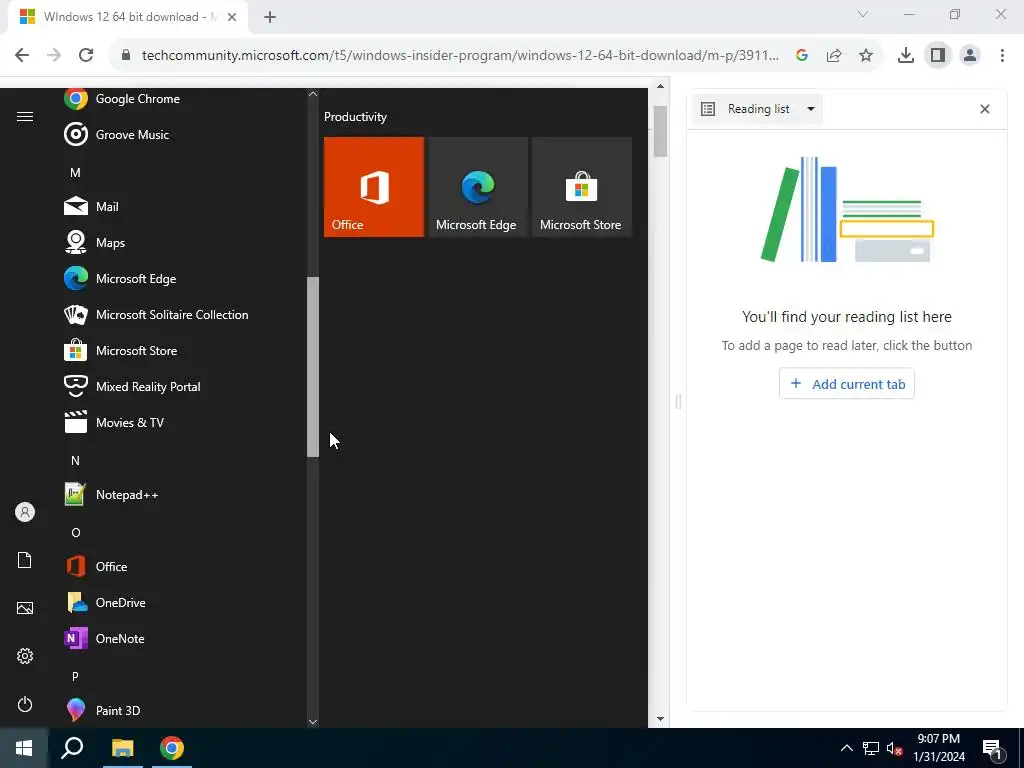Screen dimensions: 1024x768
Task: Open the Reading list dropdown in the side panel
Action: coord(758,109)
